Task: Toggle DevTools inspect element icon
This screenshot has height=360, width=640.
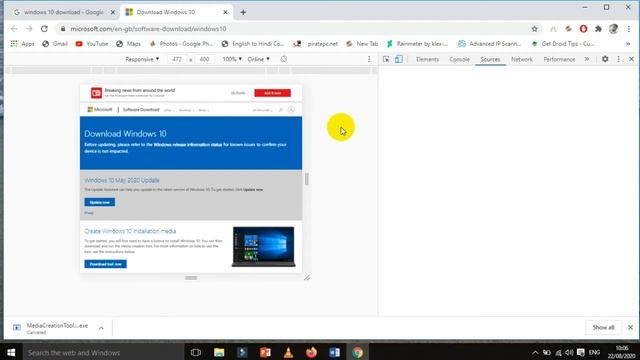Action: click(x=386, y=59)
